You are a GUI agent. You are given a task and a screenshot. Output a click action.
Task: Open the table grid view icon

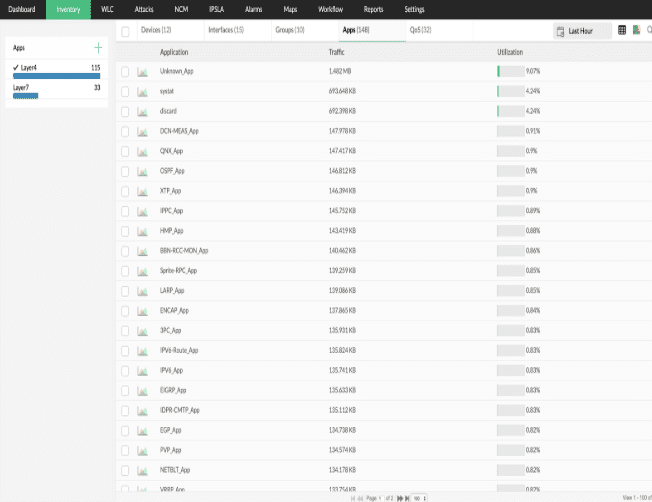(x=623, y=31)
